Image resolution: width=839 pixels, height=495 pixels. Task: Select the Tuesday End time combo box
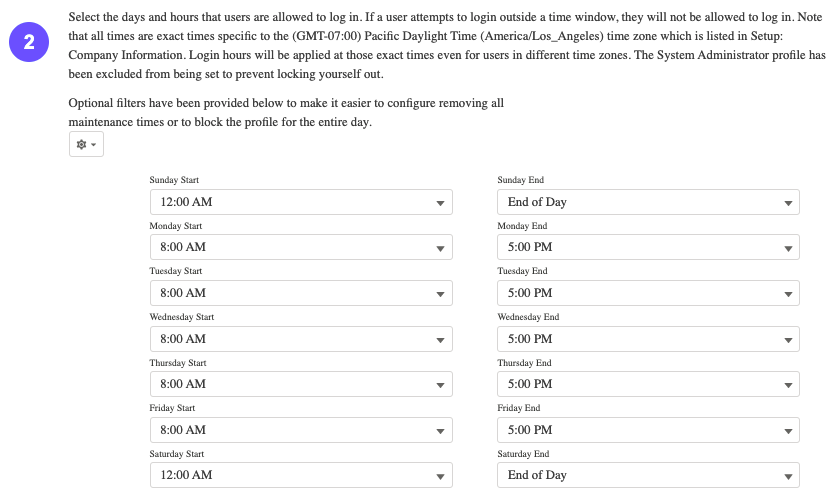pyautogui.click(x=648, y=293)
